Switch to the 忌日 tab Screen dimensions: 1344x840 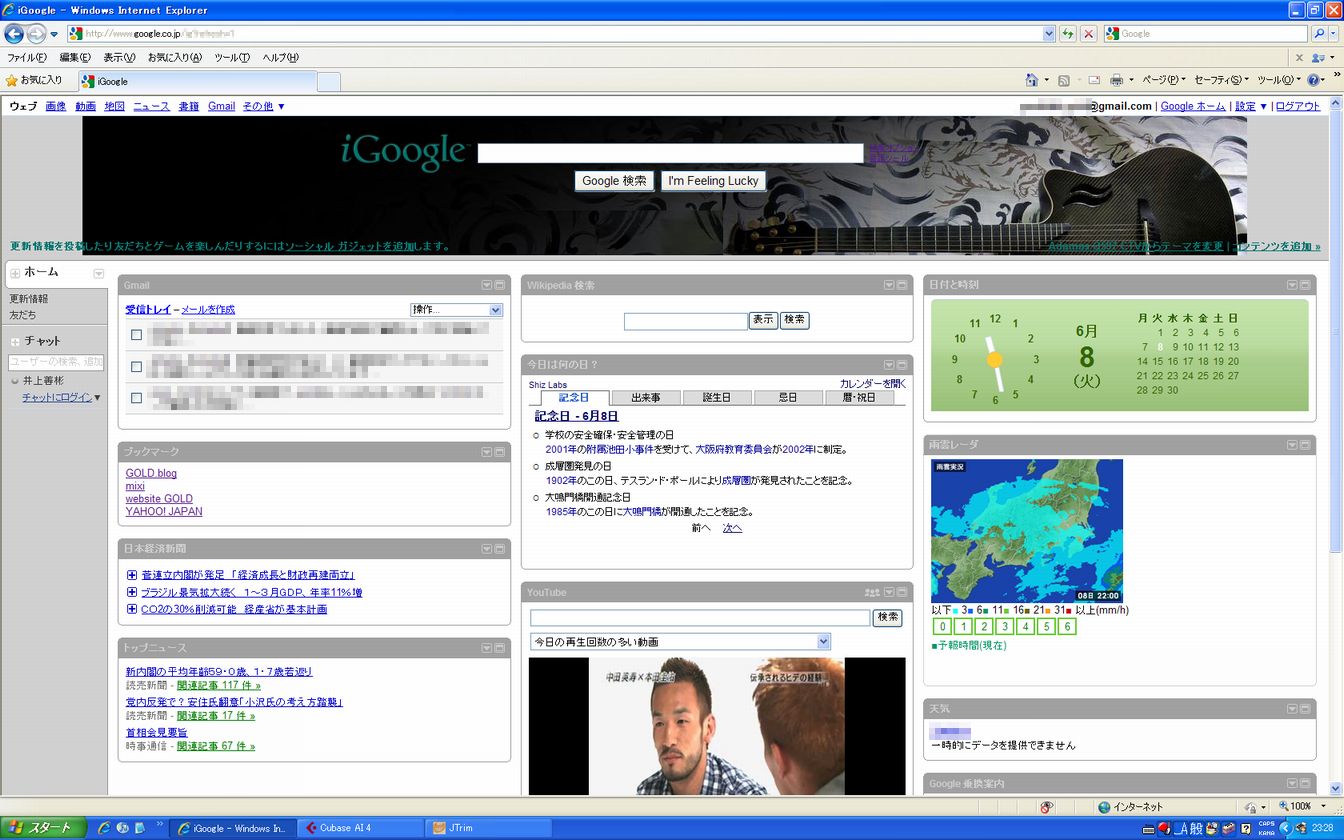tap(788, 397)
